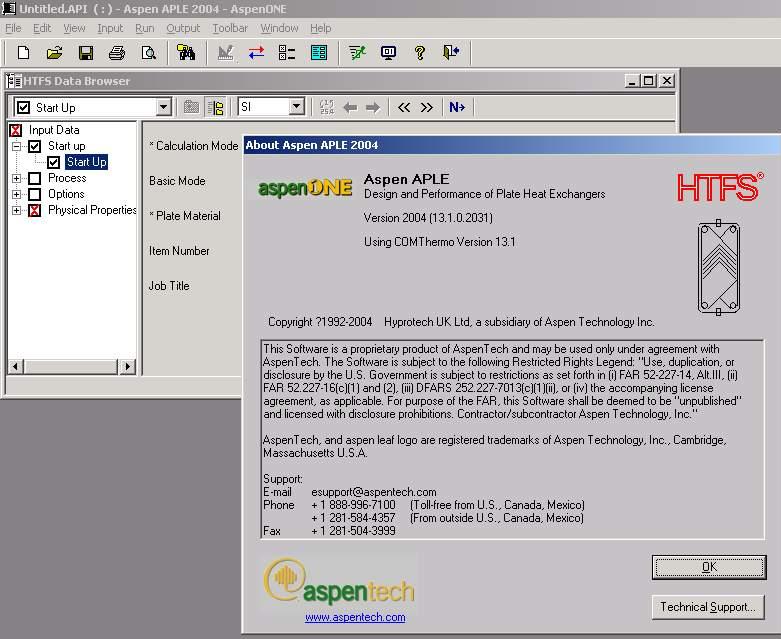Viewport: 781px width, 639px height.
Task: Click OK in the About dialog
Action: 709,567
